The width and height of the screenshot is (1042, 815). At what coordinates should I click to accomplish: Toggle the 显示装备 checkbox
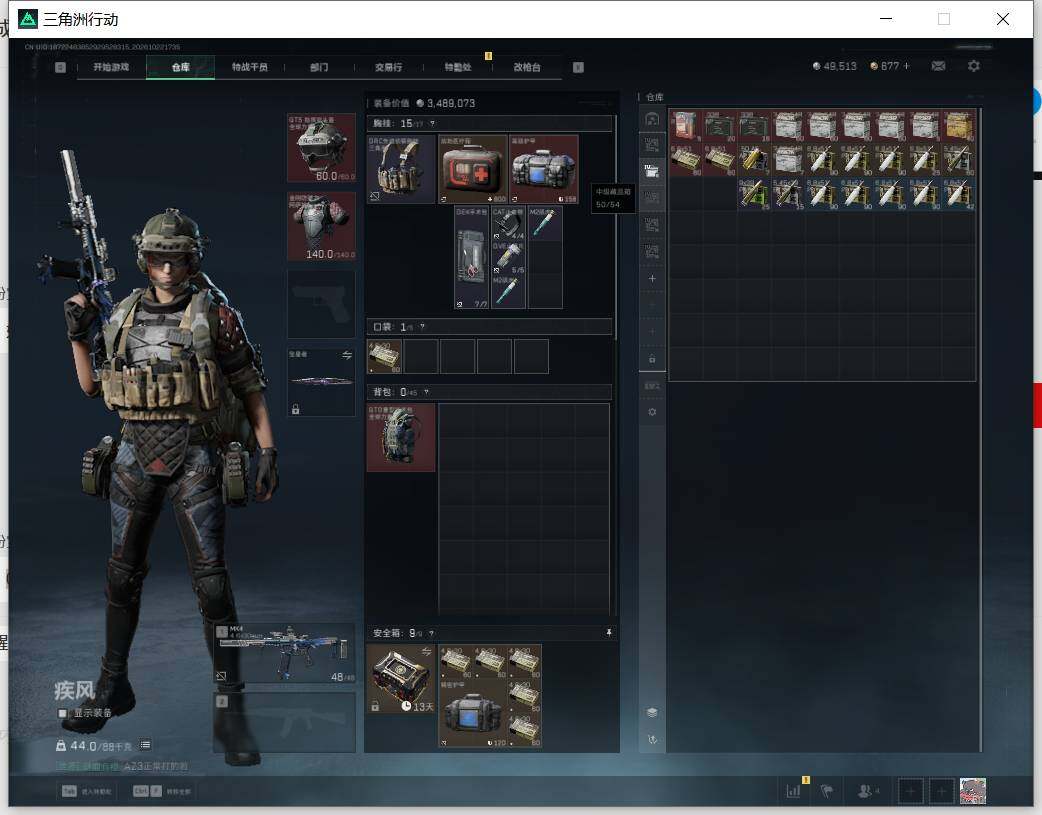point(62,713)
